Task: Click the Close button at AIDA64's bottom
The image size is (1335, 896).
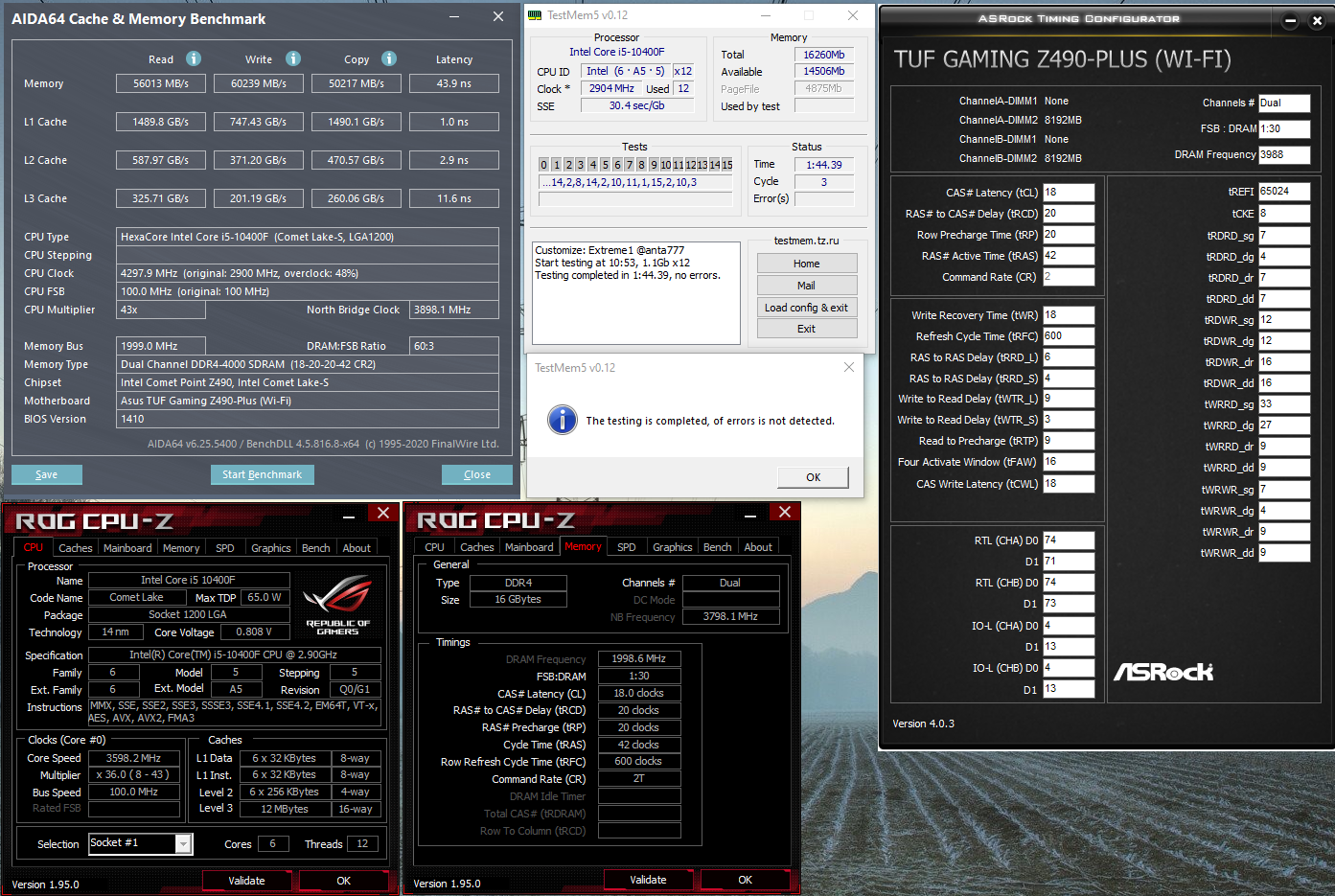Action: 477,474
